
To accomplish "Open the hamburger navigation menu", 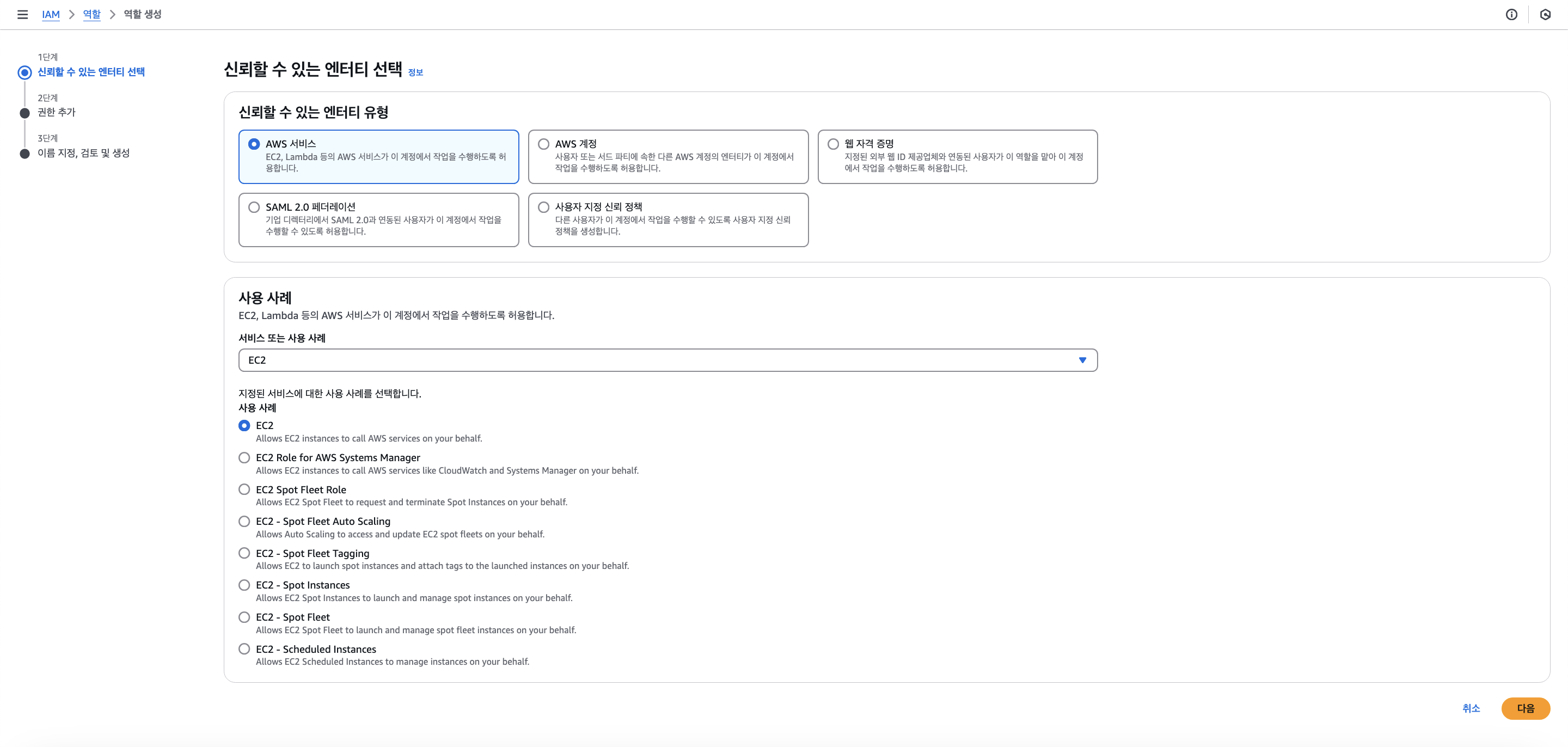I will coord(22,15).
